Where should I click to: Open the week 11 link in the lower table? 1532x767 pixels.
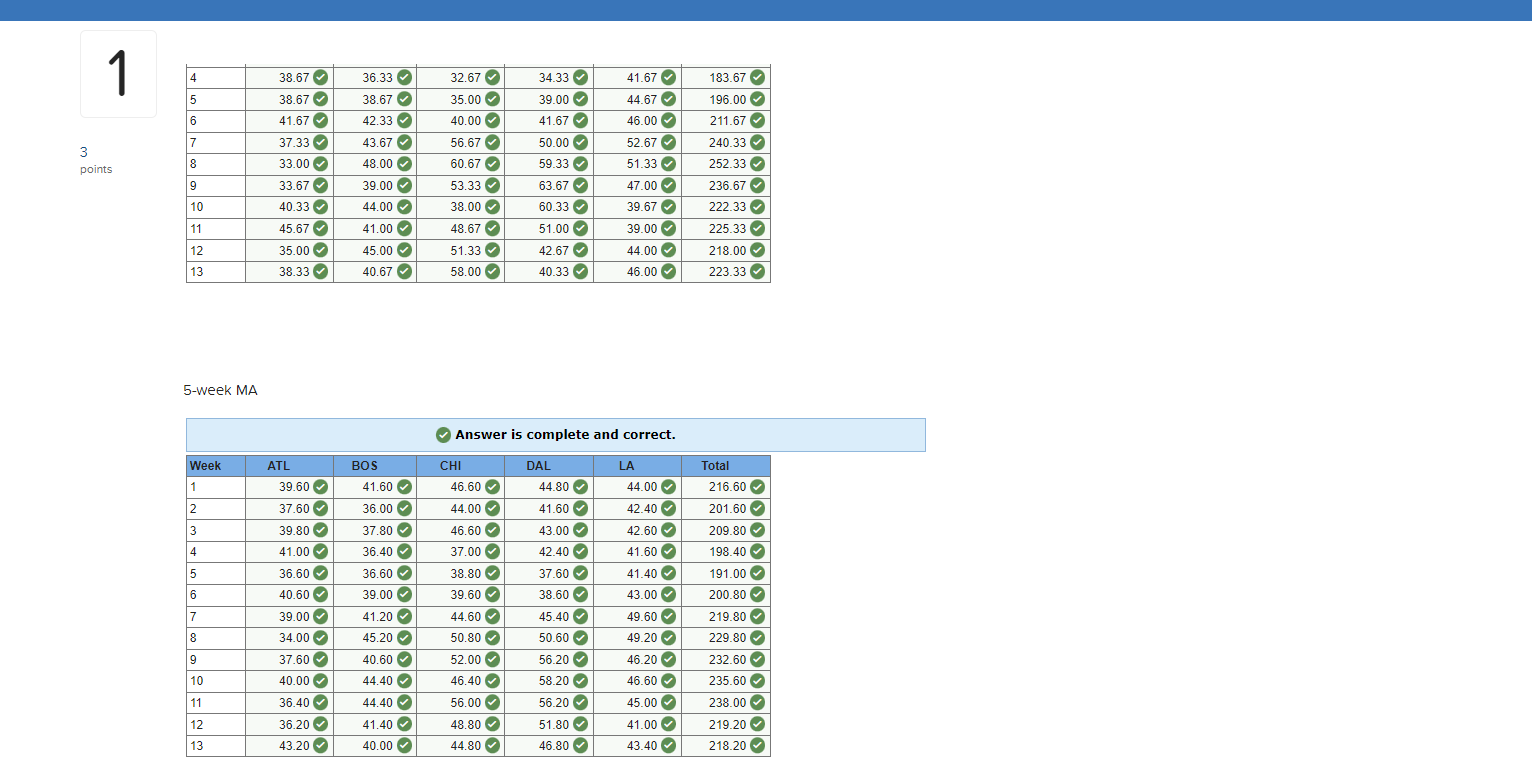[x=195, y=702]
